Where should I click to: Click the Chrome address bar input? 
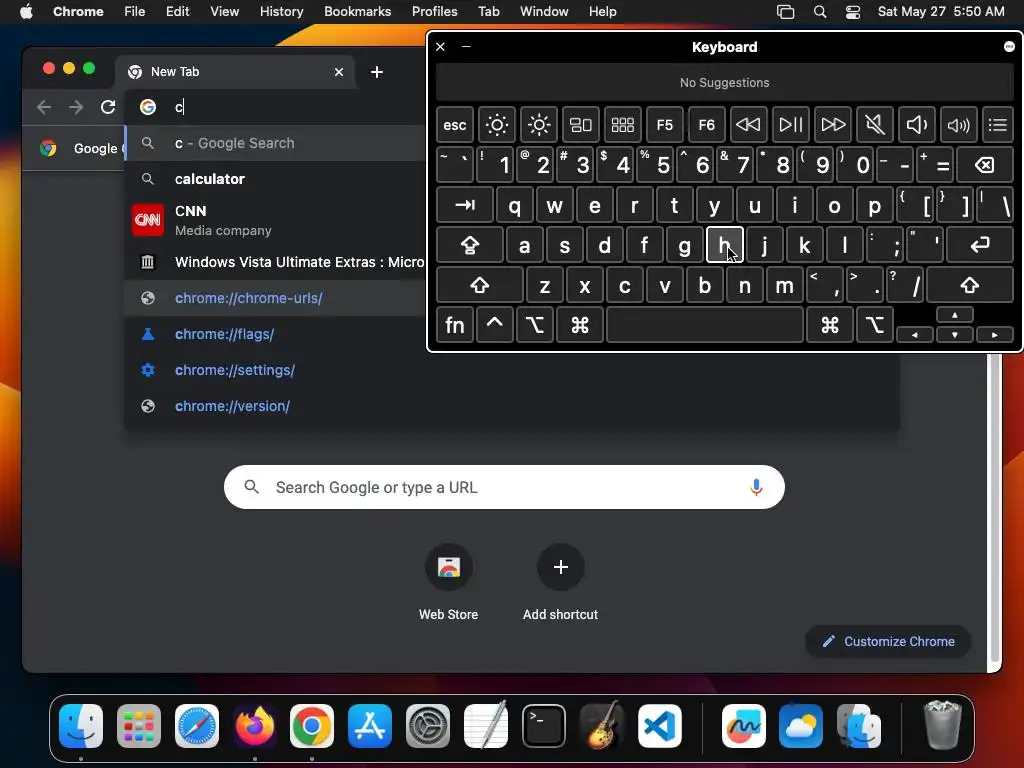[274, 106]
